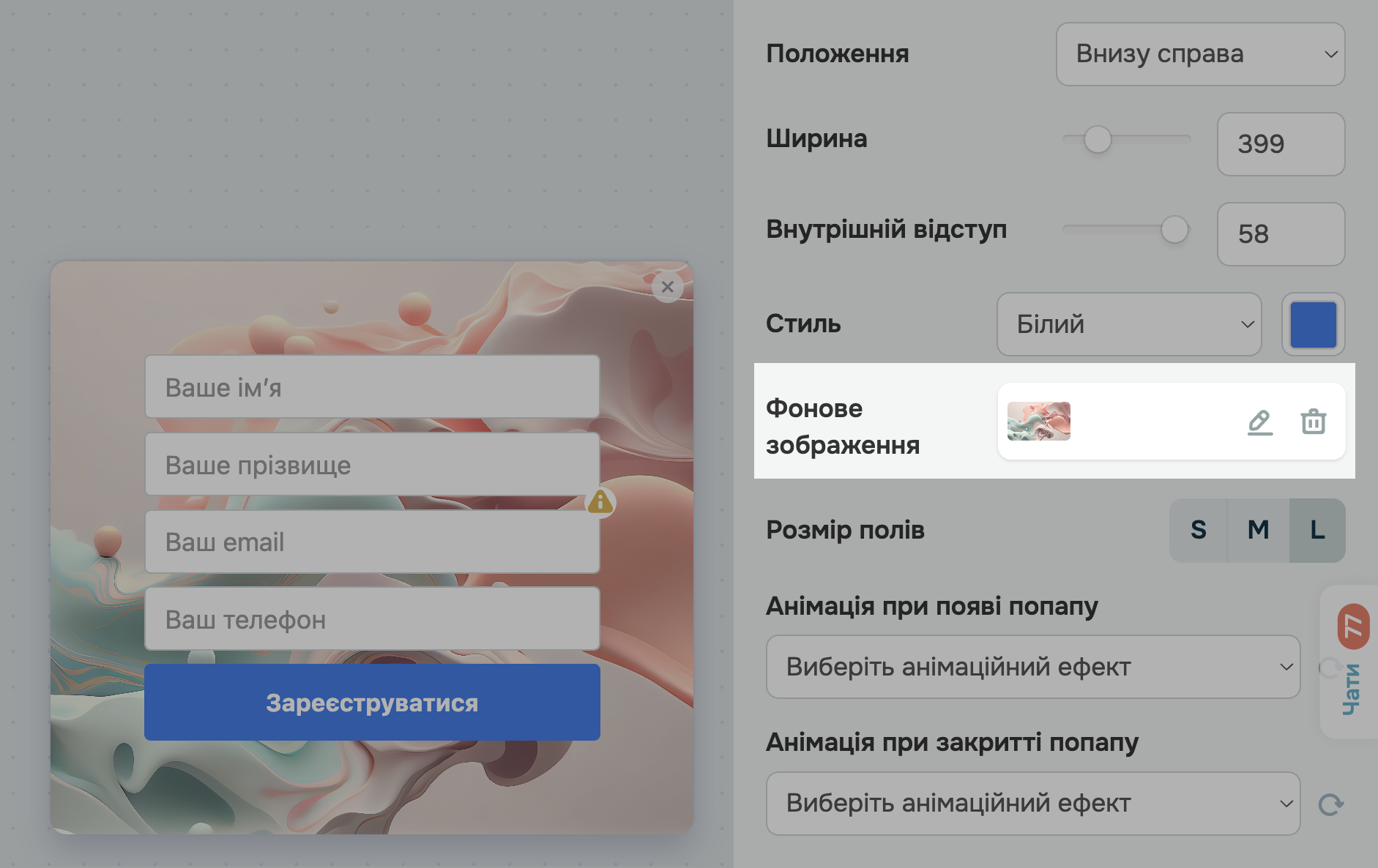The height and width of the screenshot is (868, 1378).
Task: Select the S field size option
Action: pyautogui.click(x=1199, y=531)
